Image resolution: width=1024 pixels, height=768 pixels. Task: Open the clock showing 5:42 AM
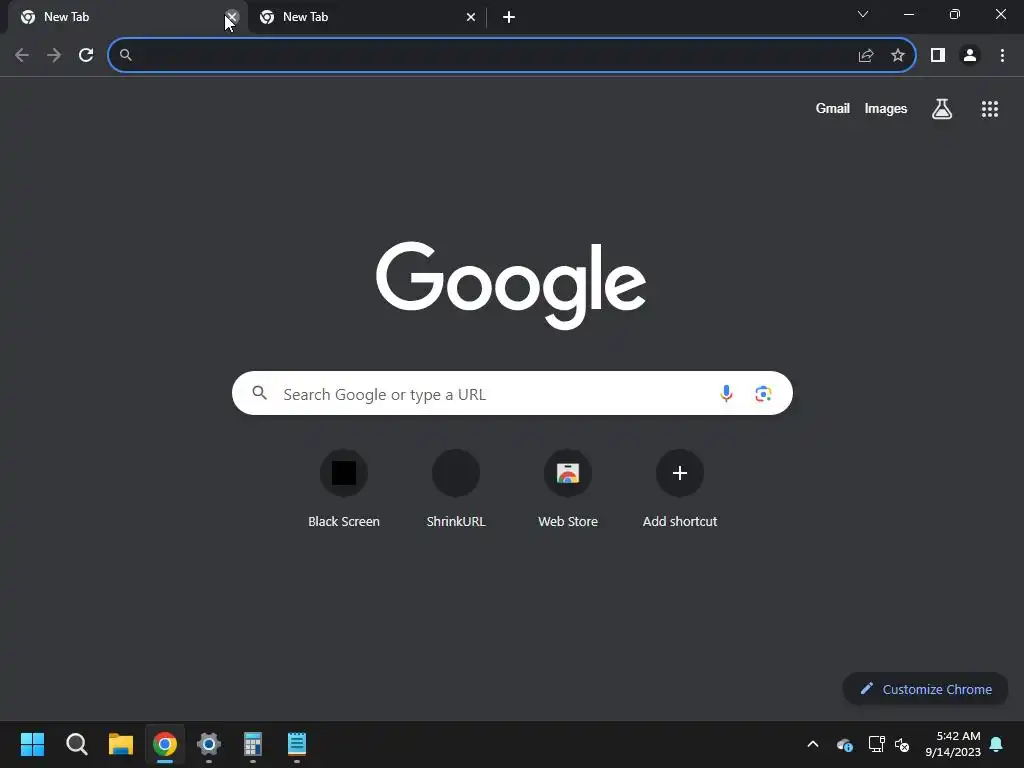(x=953, y=744)
